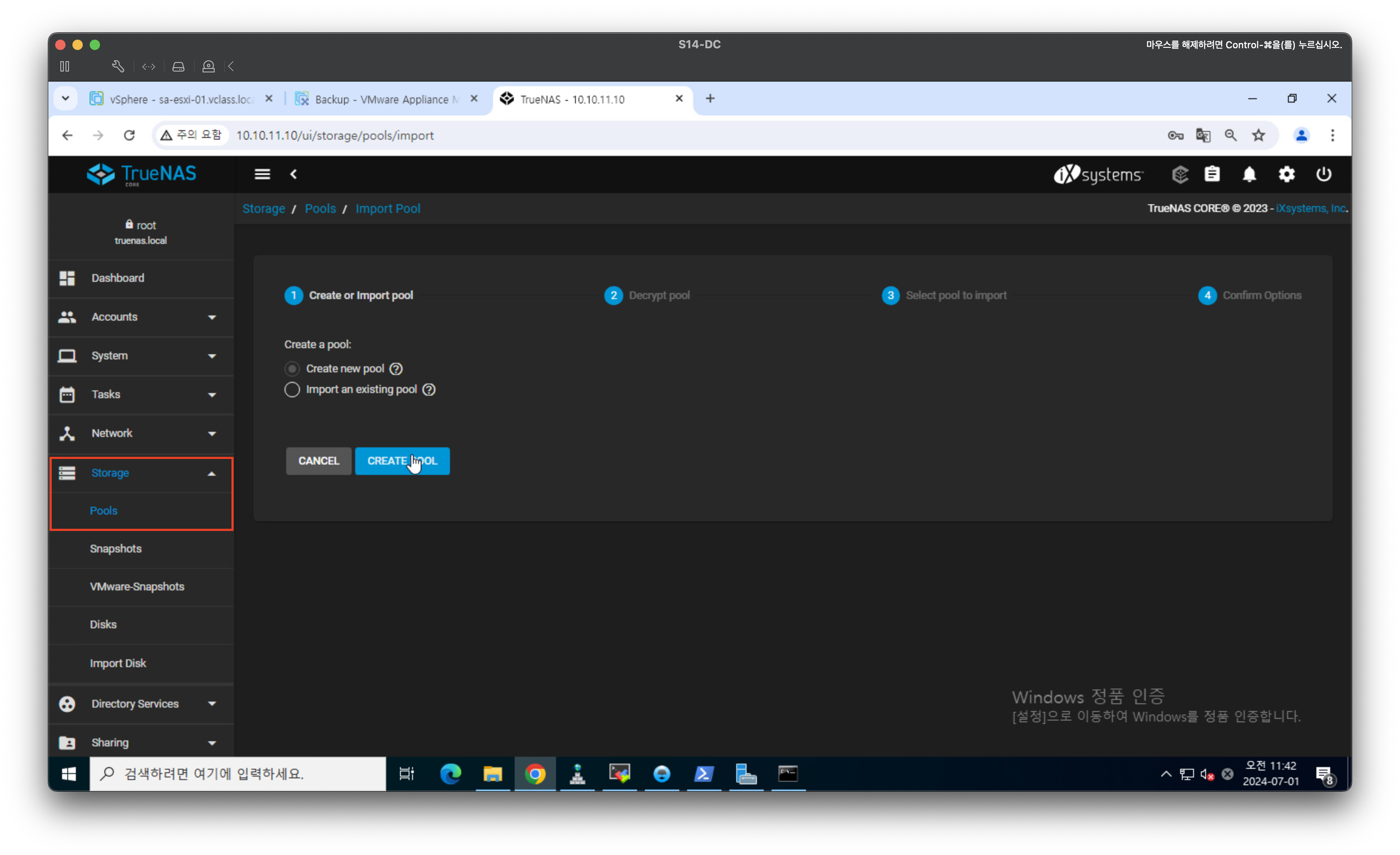Click the power icon in the header
This screenshot has width=1400, height=855.
pos(1323,175)
